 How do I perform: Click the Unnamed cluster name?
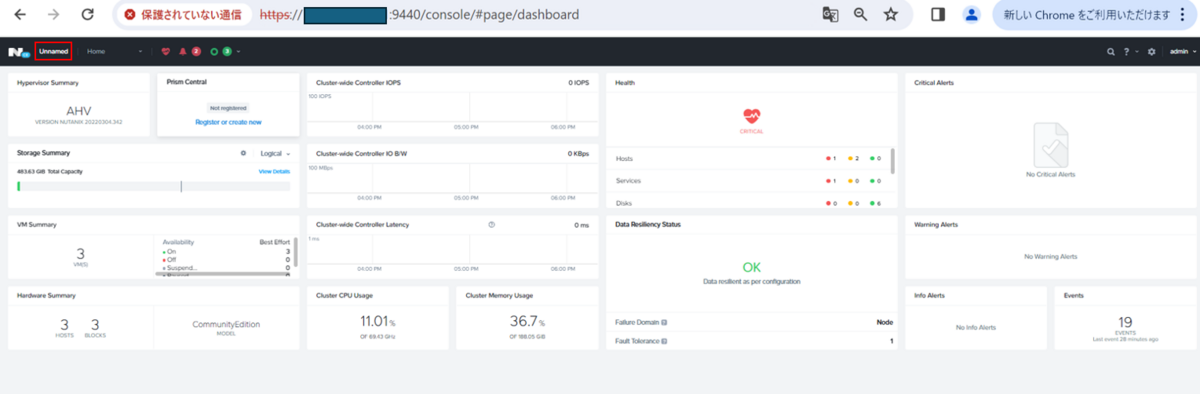[x=54, y=51]
